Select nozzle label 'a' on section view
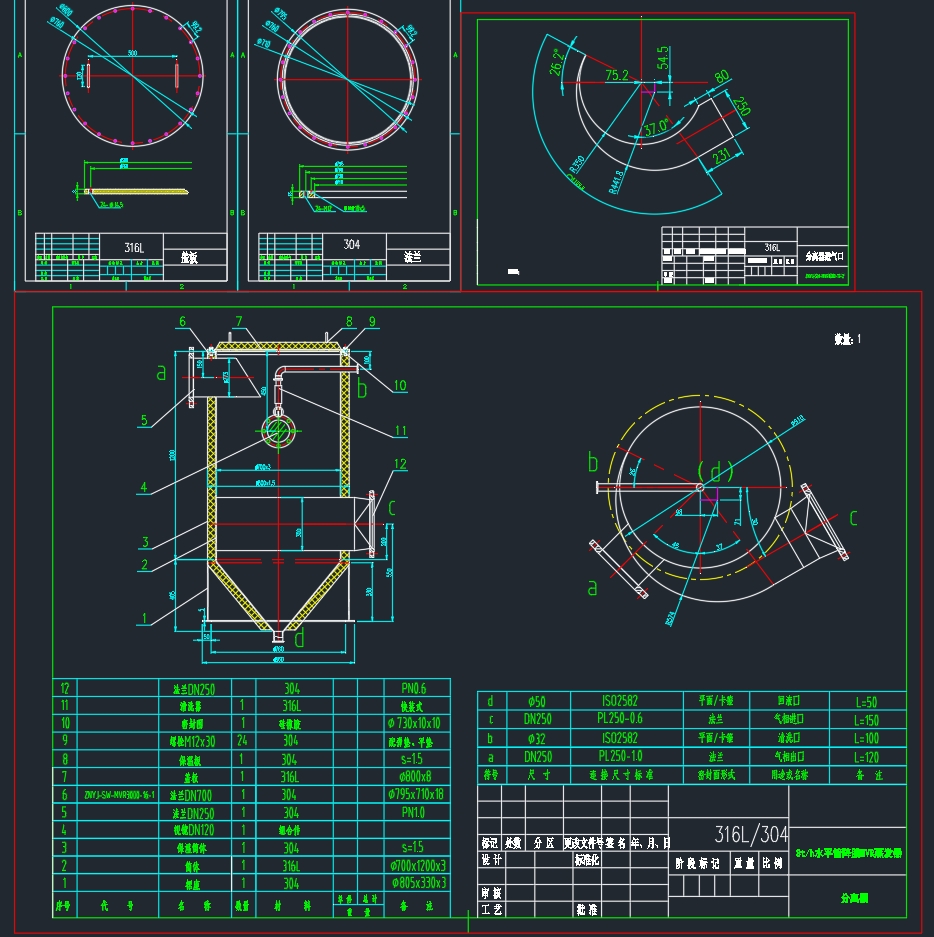The height and width of the screenshot is (937, 934). 161,373
